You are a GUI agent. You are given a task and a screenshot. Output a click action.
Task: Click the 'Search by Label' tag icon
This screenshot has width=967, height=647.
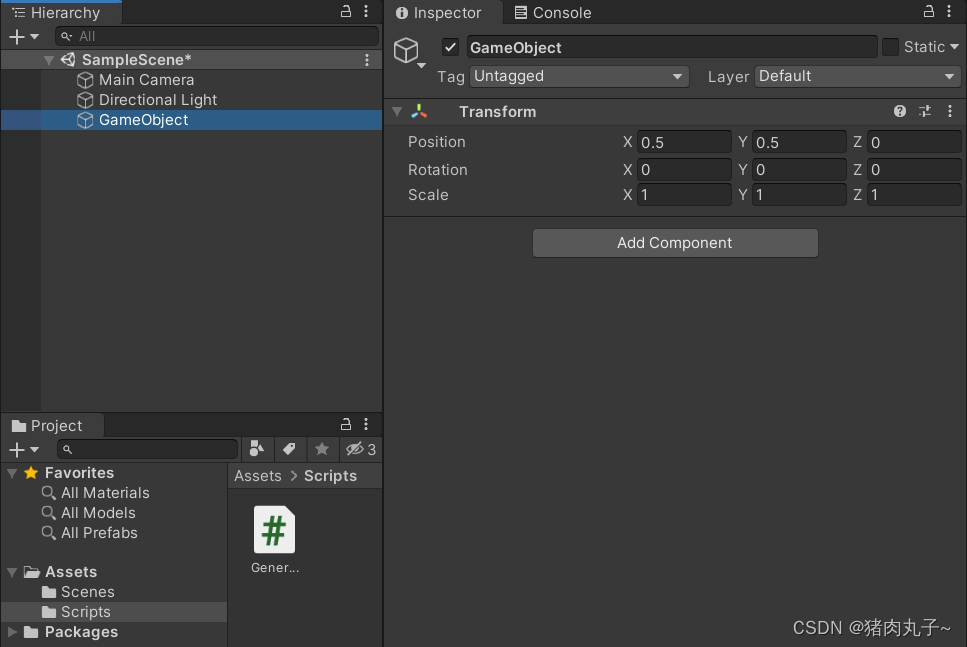(289, 449)
